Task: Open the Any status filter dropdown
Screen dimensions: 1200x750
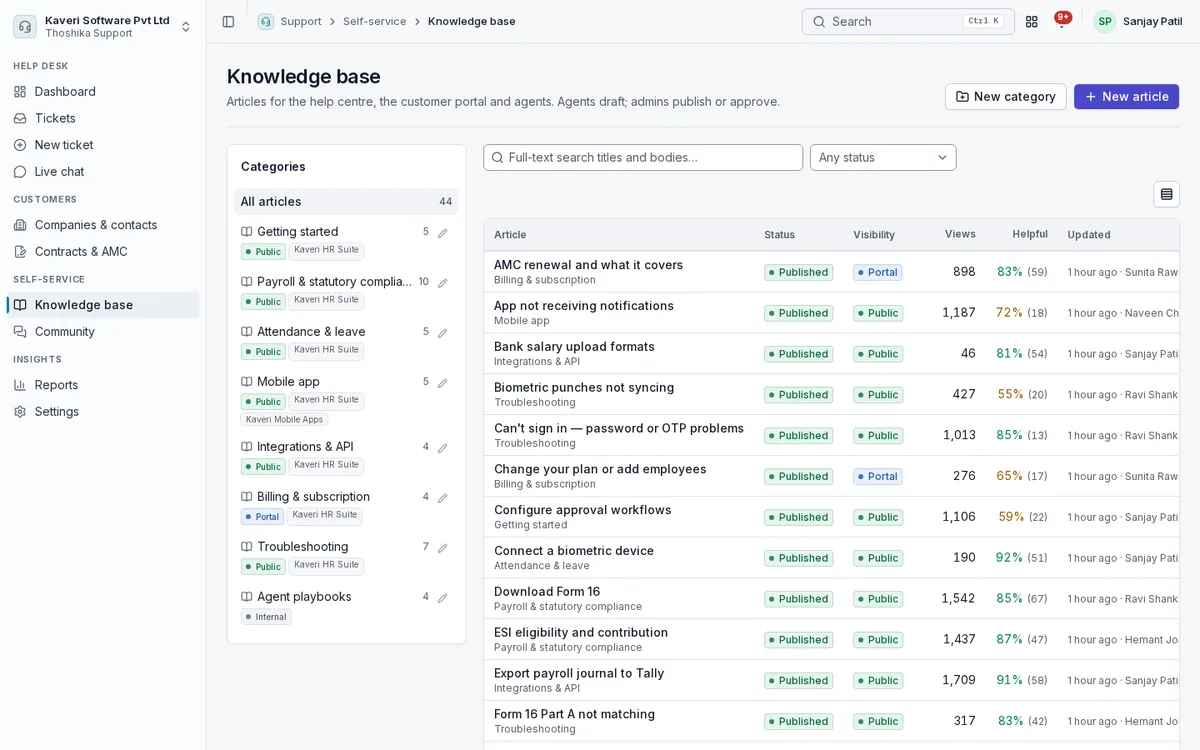Action: 883,157
